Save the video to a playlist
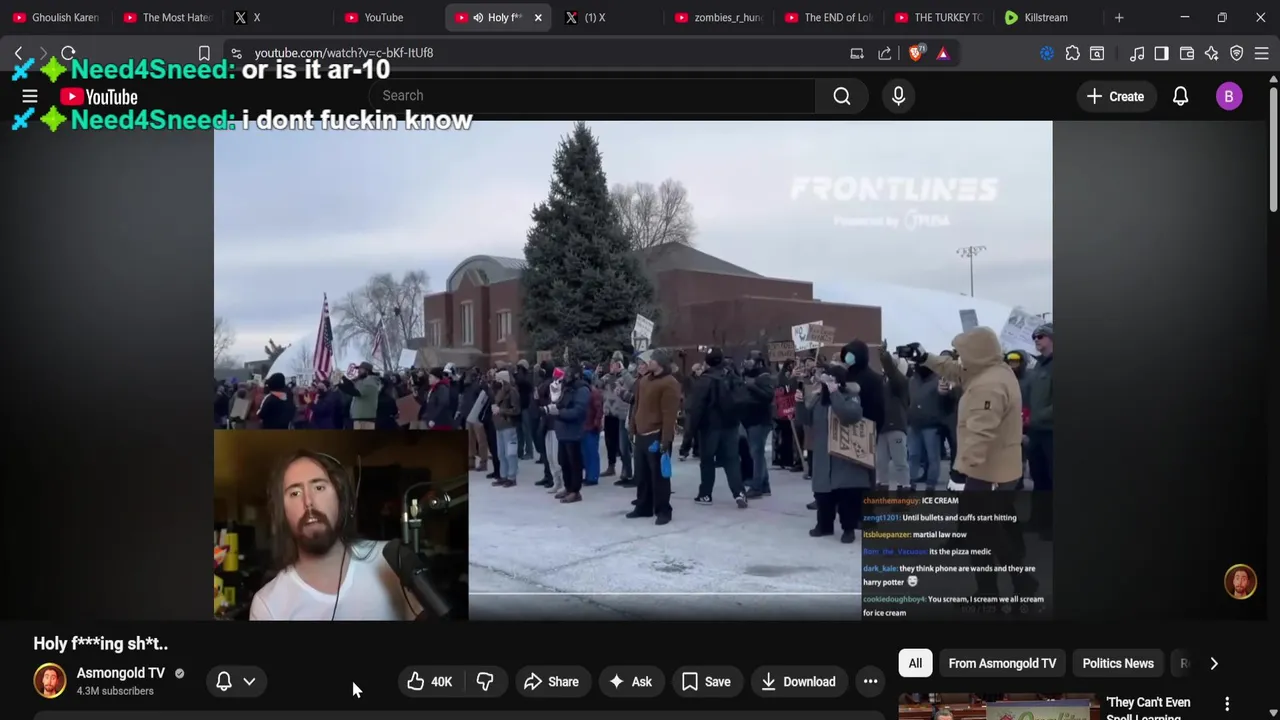The image size is (1280, 720). pos(706,682)
